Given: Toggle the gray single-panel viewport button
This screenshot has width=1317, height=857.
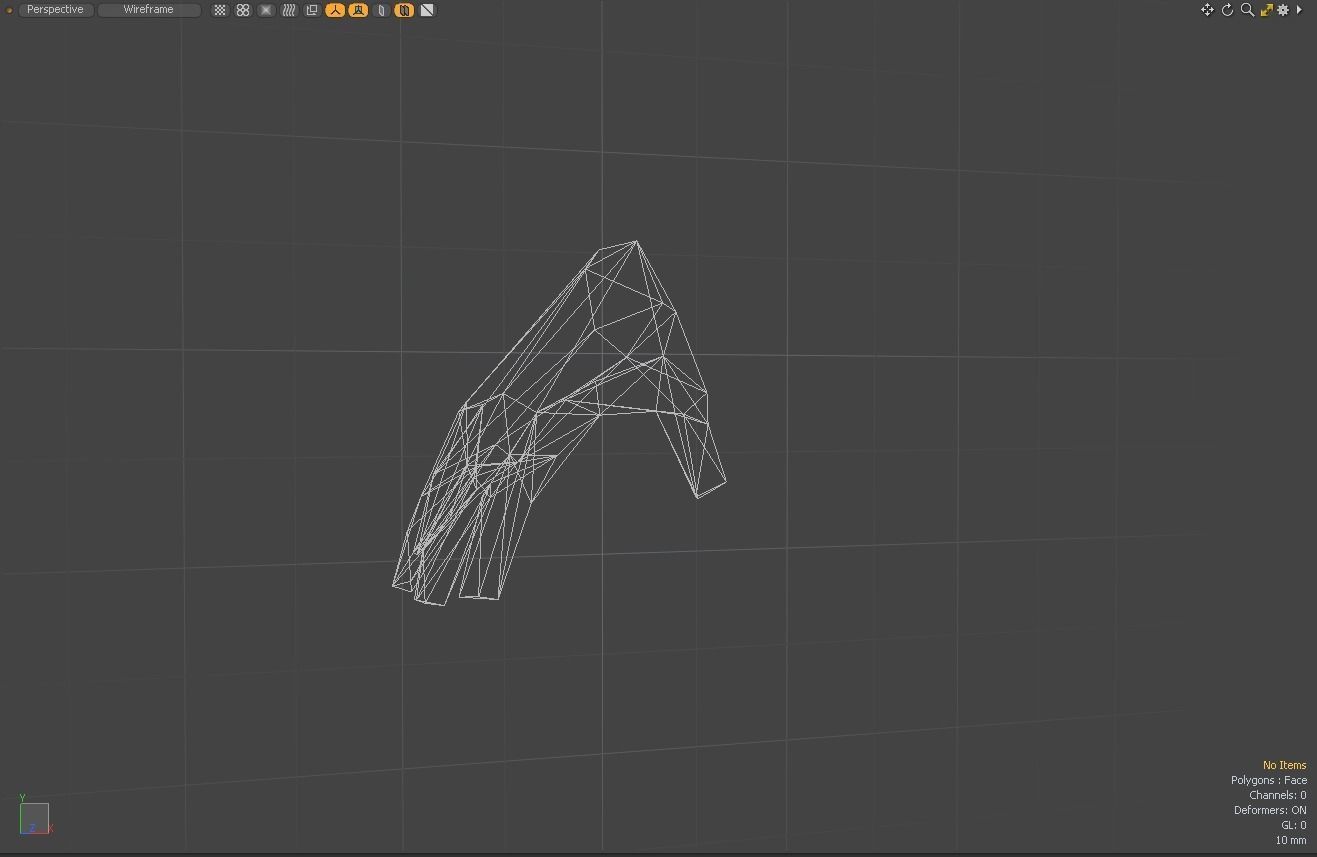Looking at the screenshot, I should 381,10.
